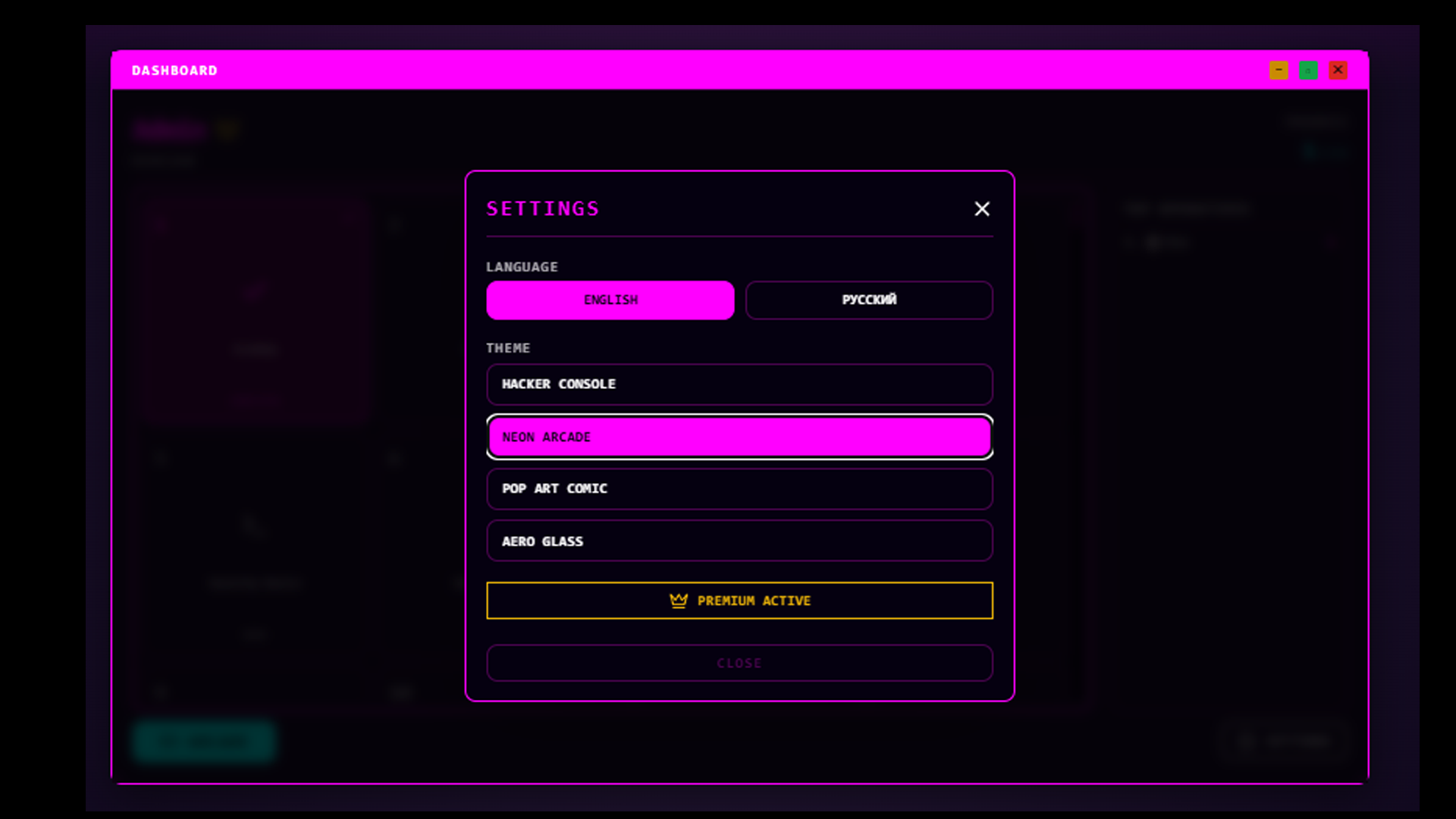Click the THEME section label

point(507,348)
